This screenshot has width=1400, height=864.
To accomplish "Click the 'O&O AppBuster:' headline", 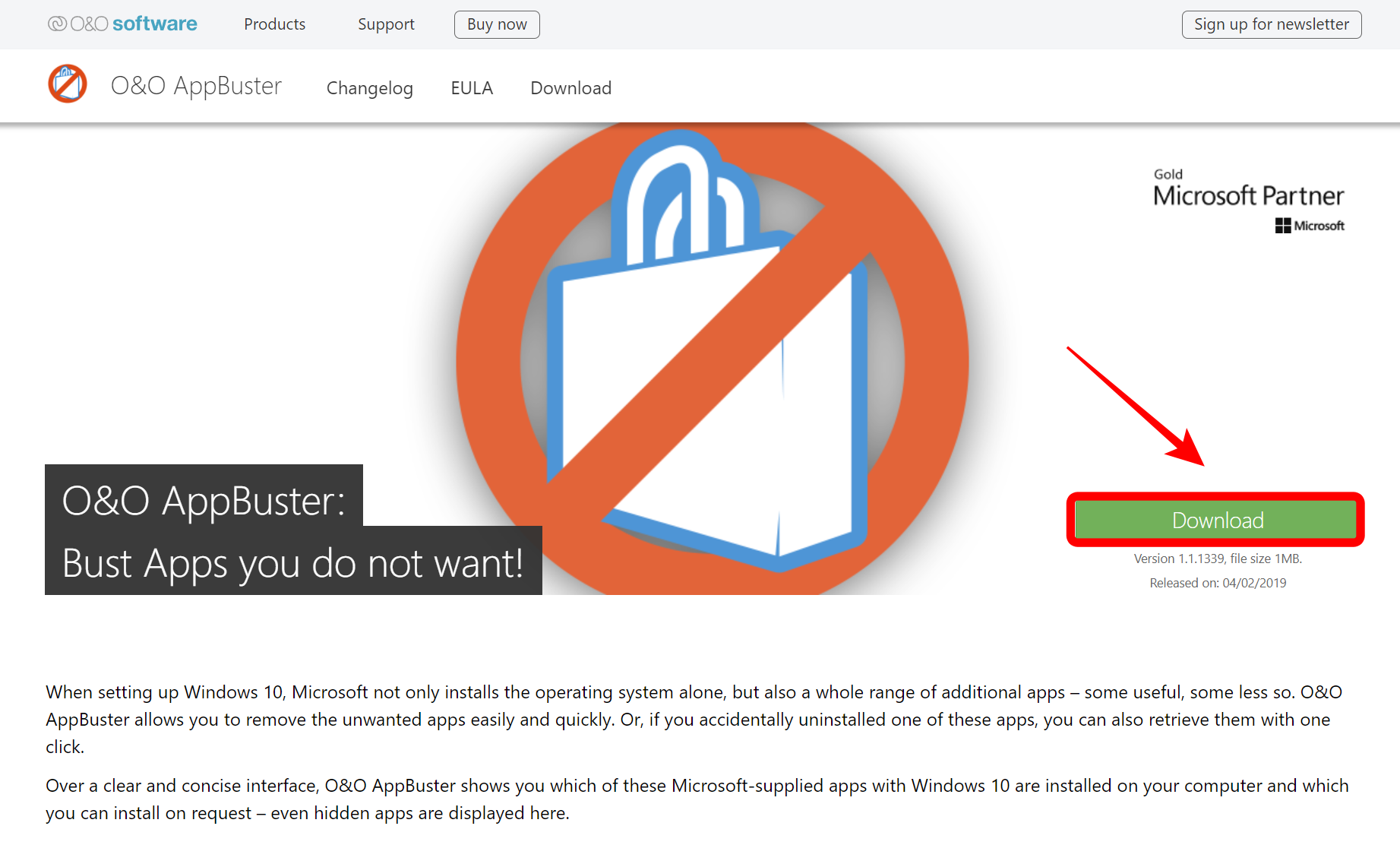I will tap(204, 501).
